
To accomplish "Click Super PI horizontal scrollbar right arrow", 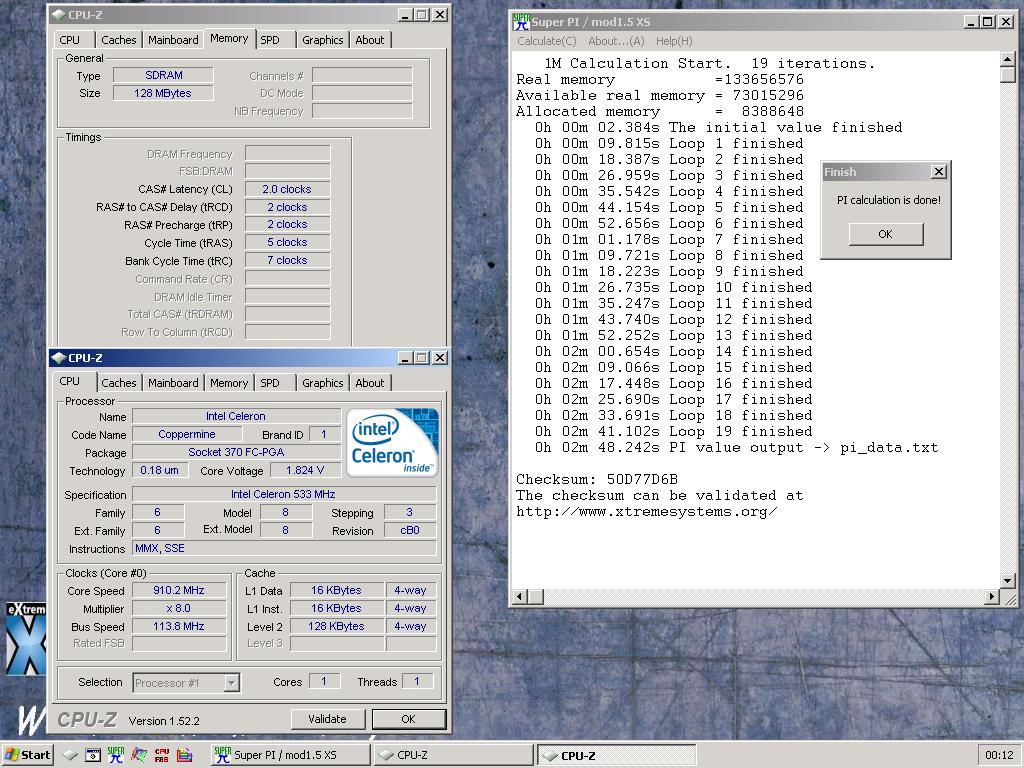I will pos(992,596).
